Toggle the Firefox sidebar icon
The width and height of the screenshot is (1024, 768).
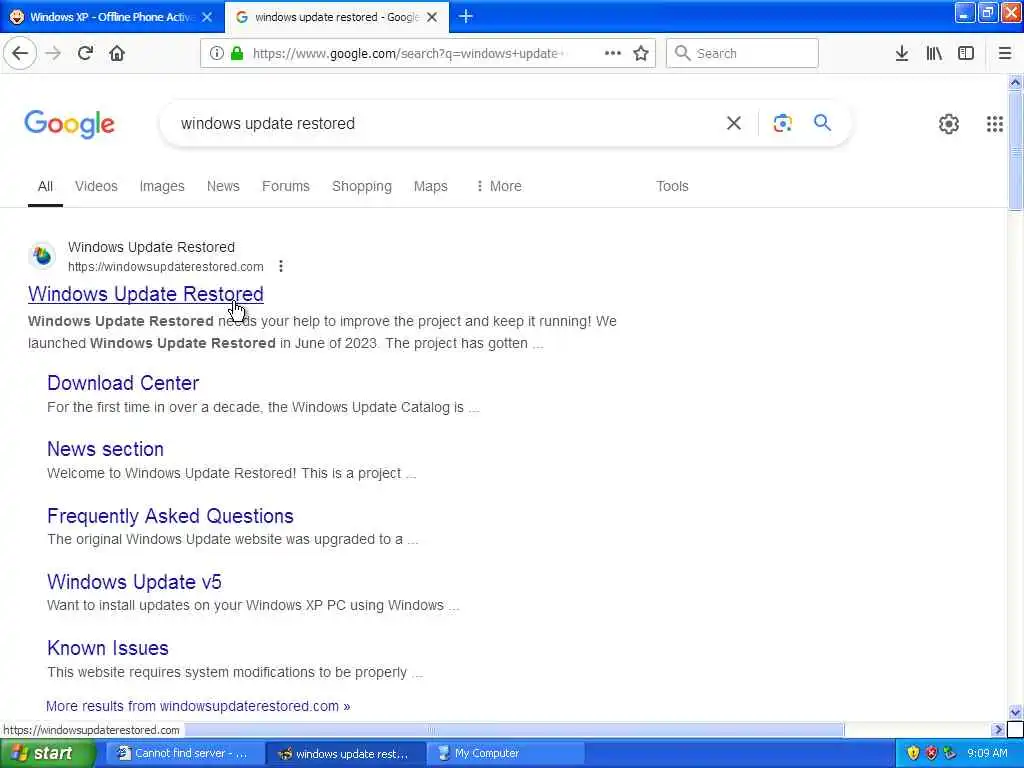click(966, 54)
